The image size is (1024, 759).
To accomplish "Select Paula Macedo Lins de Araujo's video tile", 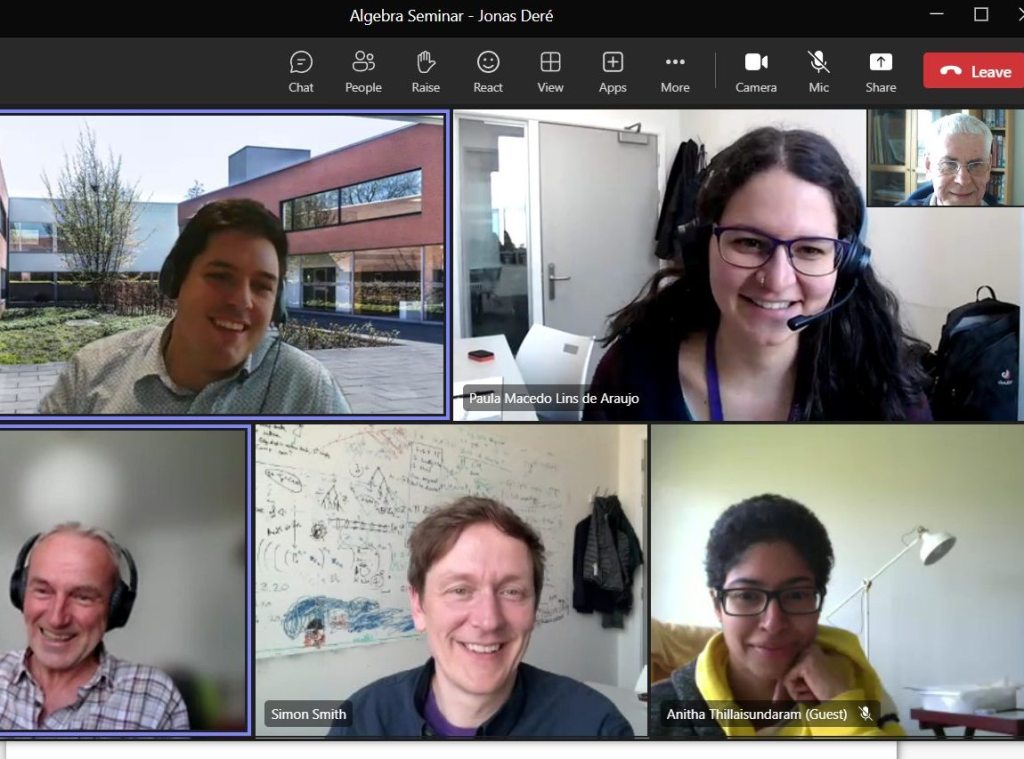I will pyautogui.click(x=660, y=265).
